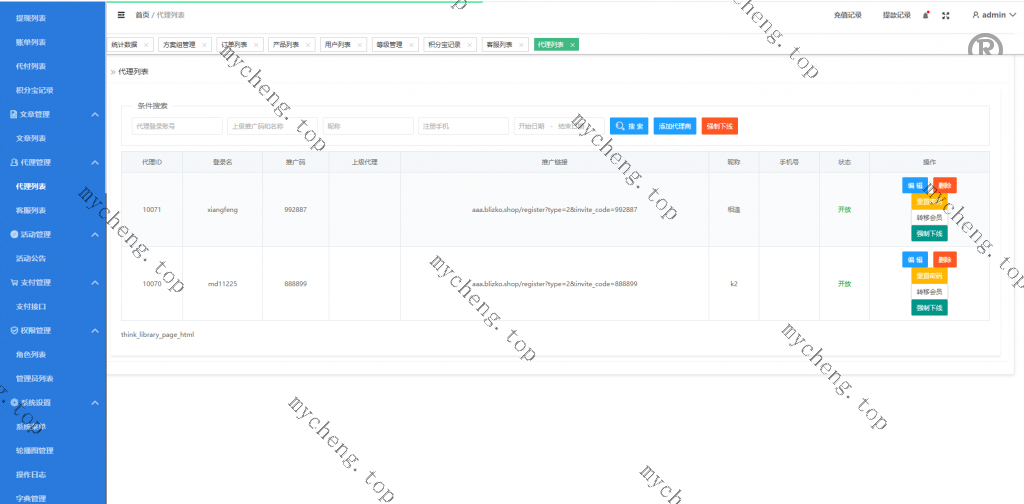Edit agent md11225 with 编辑 button

[x=914, y=259]
